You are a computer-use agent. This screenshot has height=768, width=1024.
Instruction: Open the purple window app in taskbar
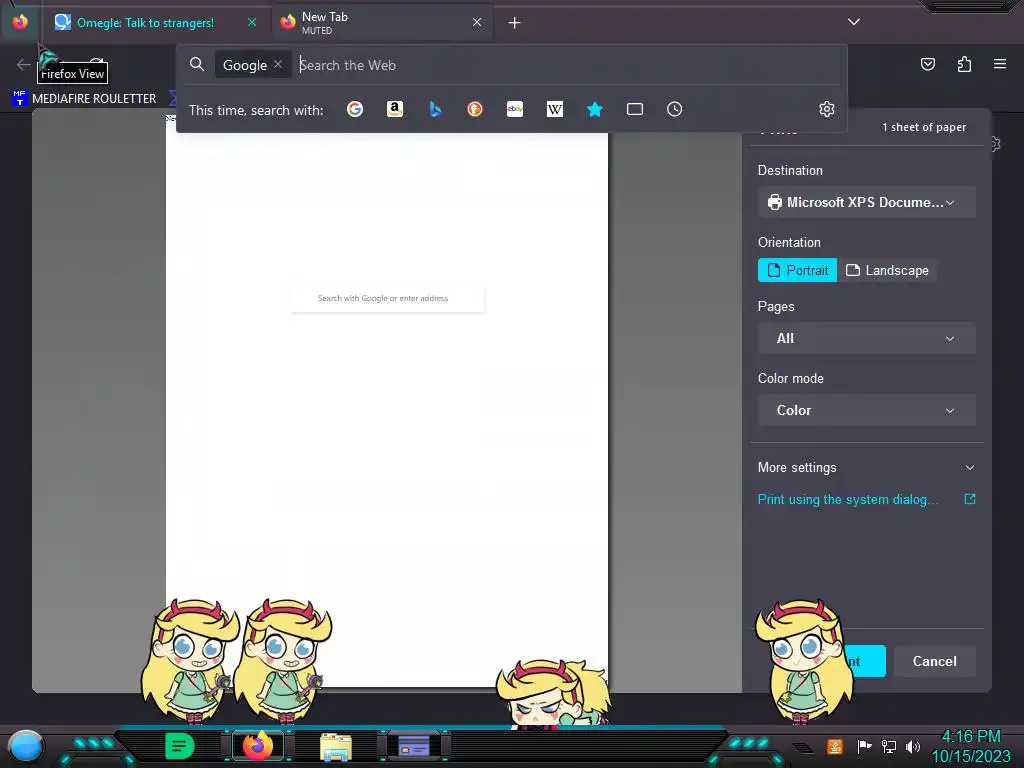pyautogui.click(x=414, y=746)
